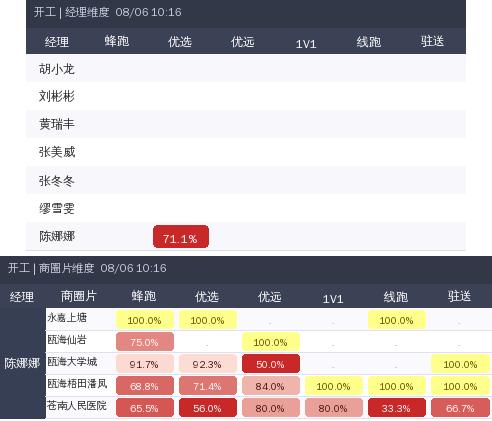
Task: Select 线跑 header in 商圈片维度 table
Action: (396, 297)
